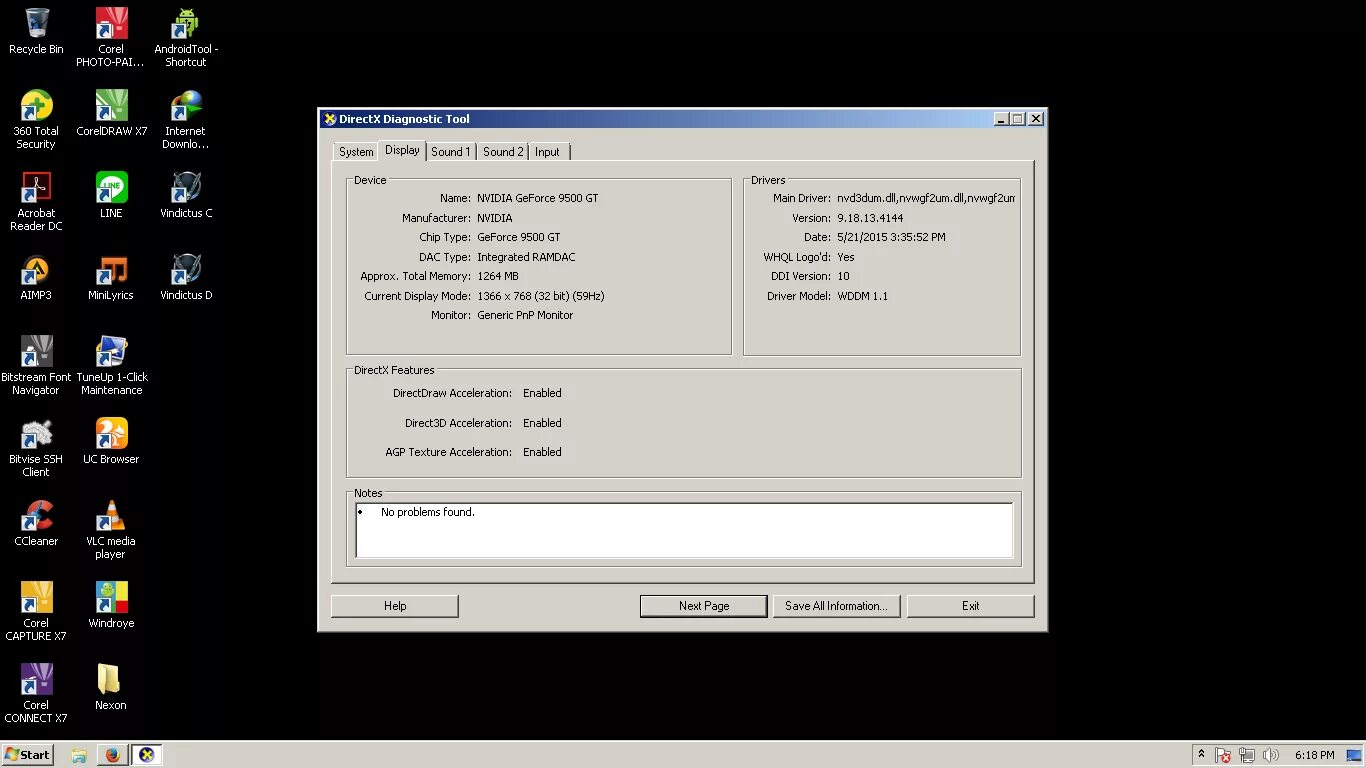Screen dimensions: 1366x768
Task: Click the AGP Texture Acceleration Enabled value
Action: 542,452
